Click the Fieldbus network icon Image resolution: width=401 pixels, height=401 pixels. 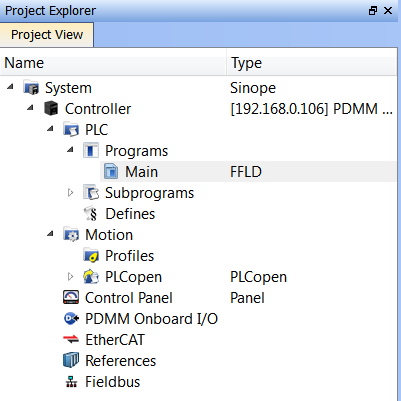(71, 382)
